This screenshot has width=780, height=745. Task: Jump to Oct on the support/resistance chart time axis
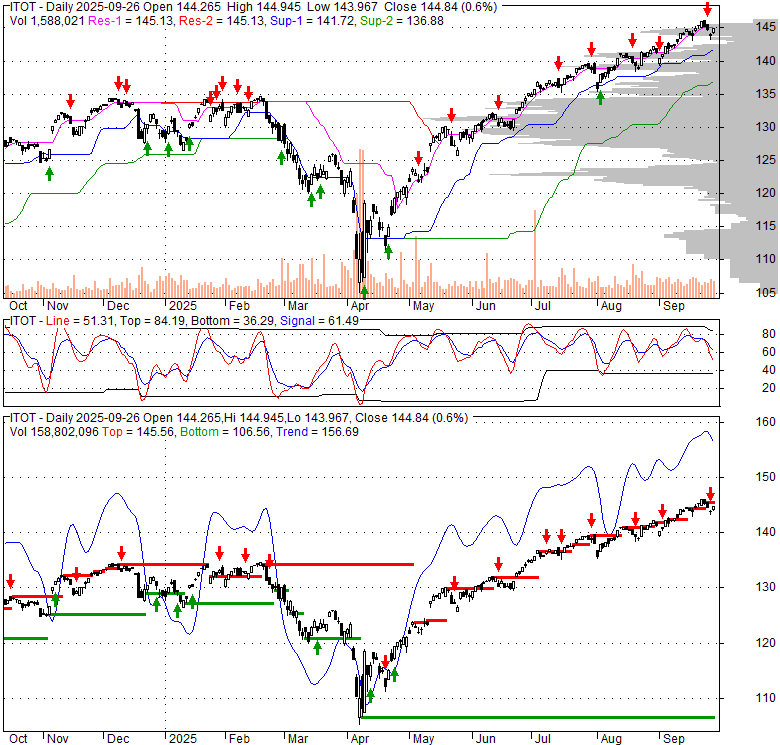(x=18, y=305)
